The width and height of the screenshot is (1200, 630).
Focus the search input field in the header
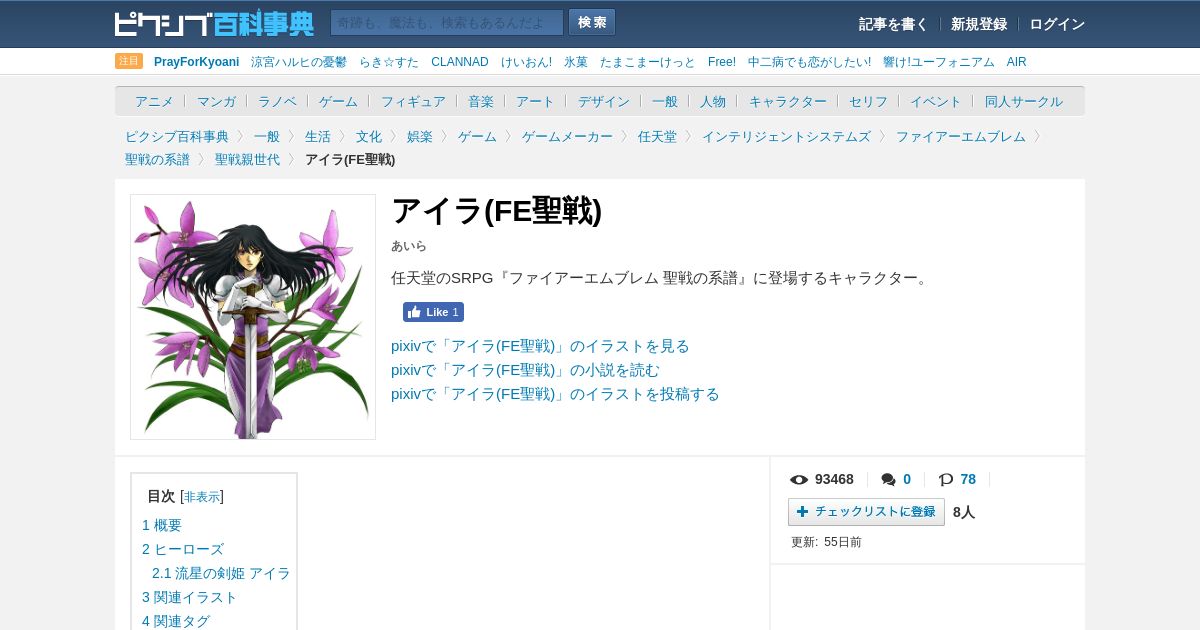tap(447, 23)
